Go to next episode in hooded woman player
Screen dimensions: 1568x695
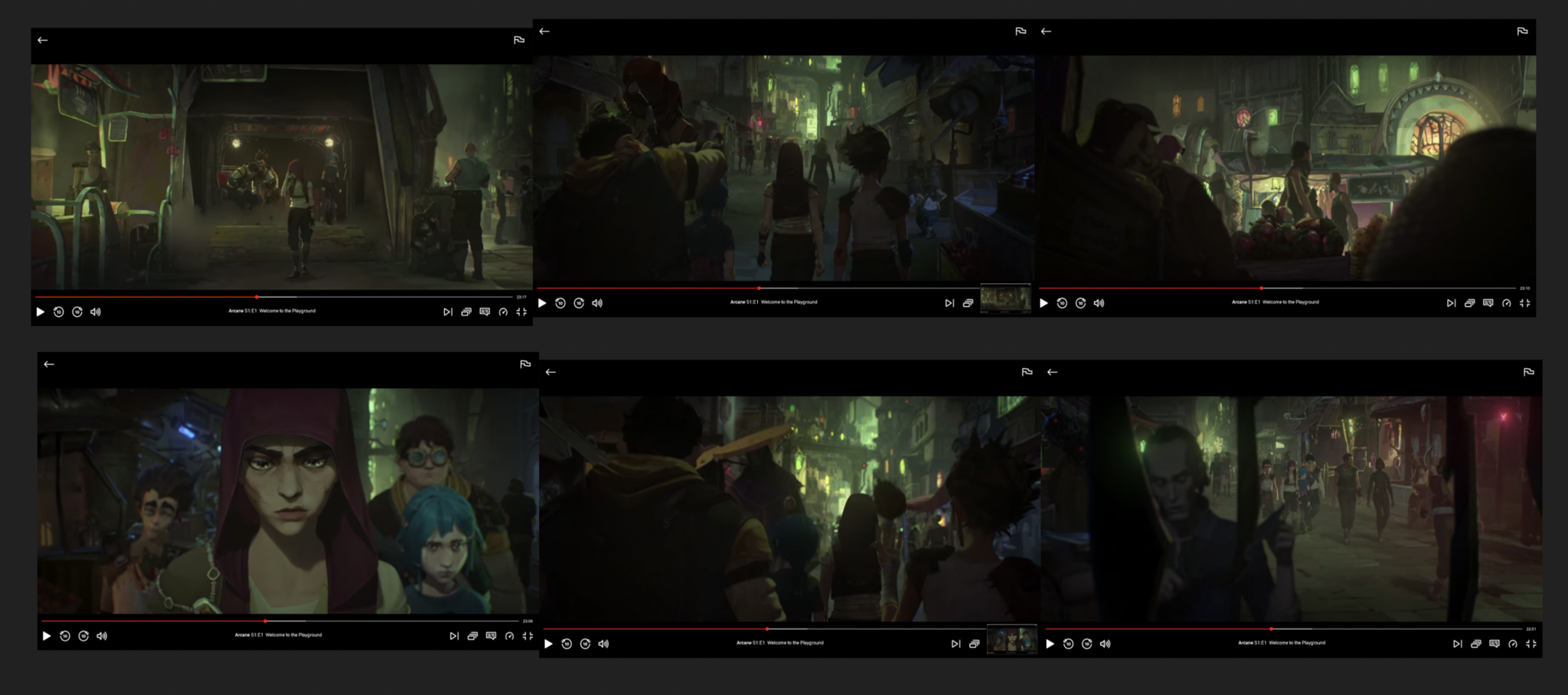click(454, 636)
